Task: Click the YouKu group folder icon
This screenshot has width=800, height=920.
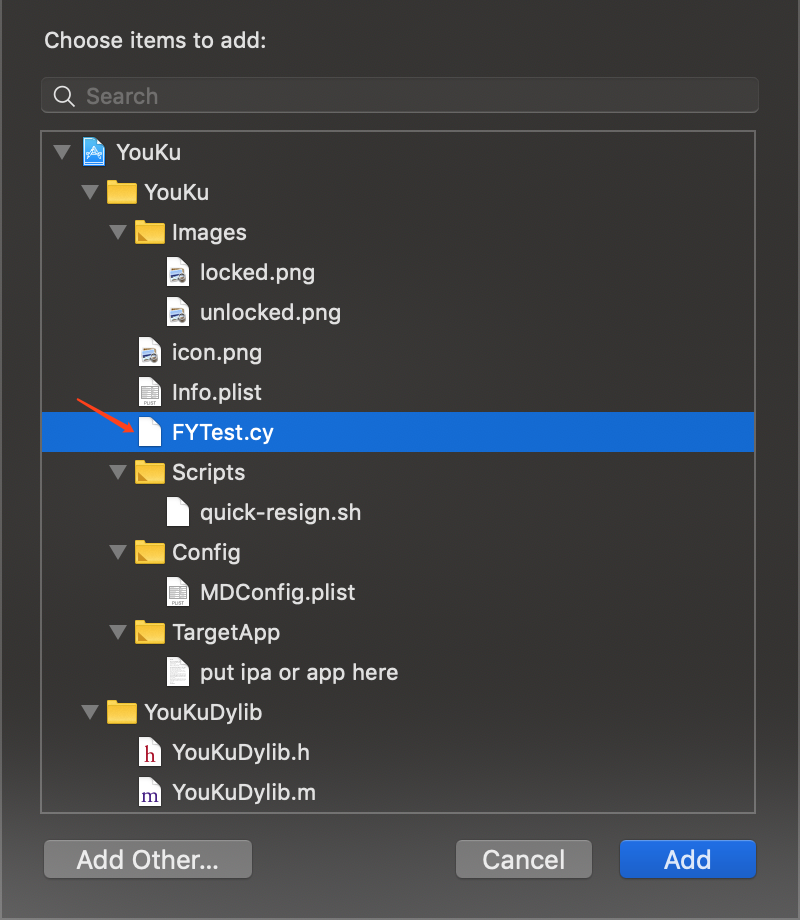Action: (x=121, y=192)
